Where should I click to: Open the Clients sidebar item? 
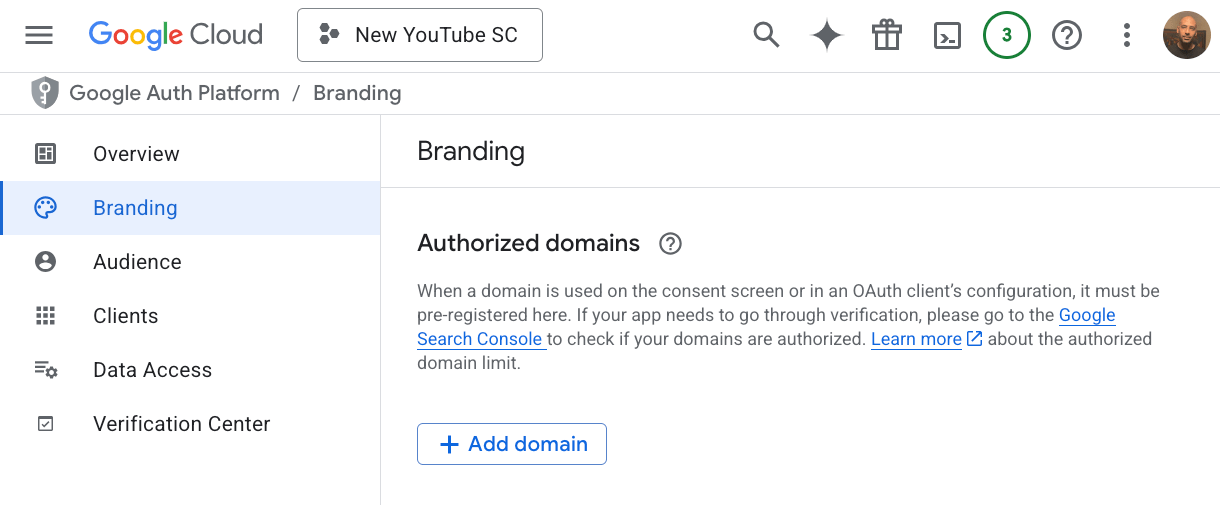[x=125, y=316]
